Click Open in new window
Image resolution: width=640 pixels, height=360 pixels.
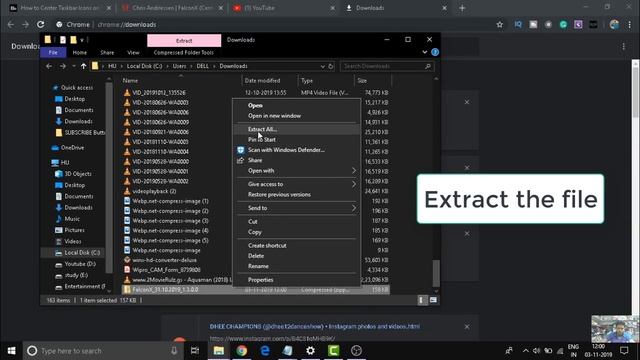[274, 116]
